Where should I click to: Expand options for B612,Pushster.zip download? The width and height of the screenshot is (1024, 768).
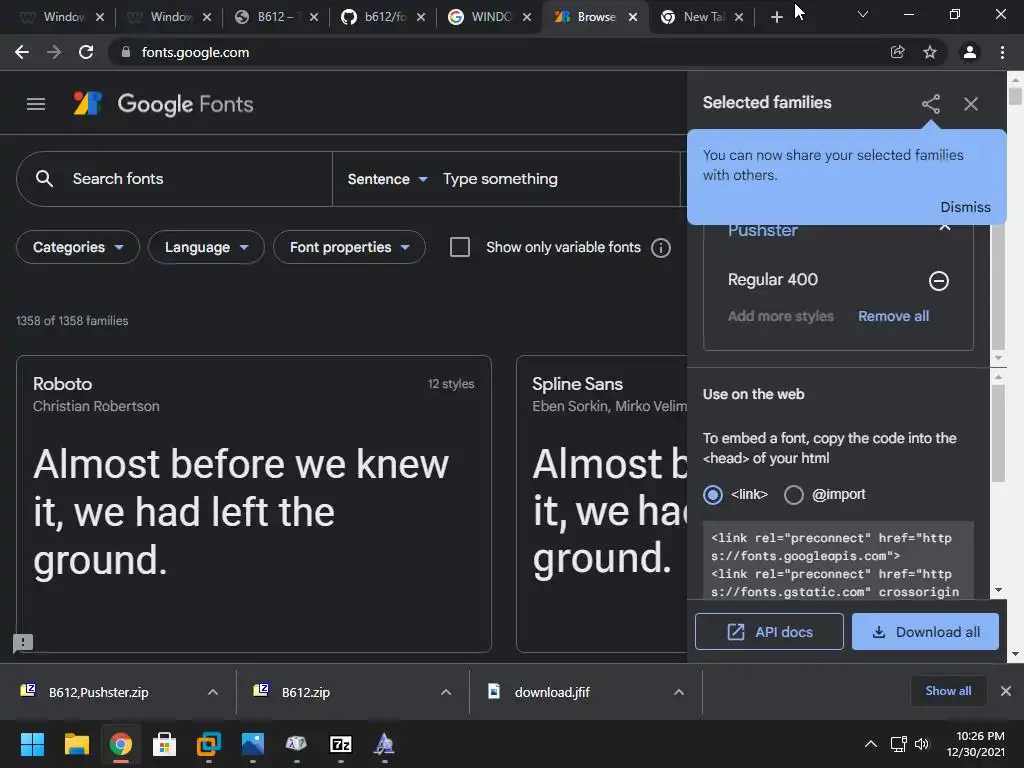[213, 692]
